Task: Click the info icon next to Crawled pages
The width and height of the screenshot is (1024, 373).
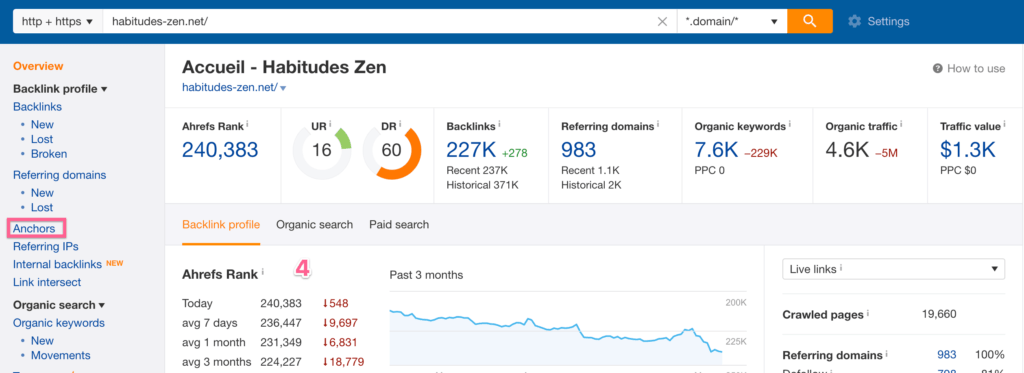Action: tap(869, 314)
